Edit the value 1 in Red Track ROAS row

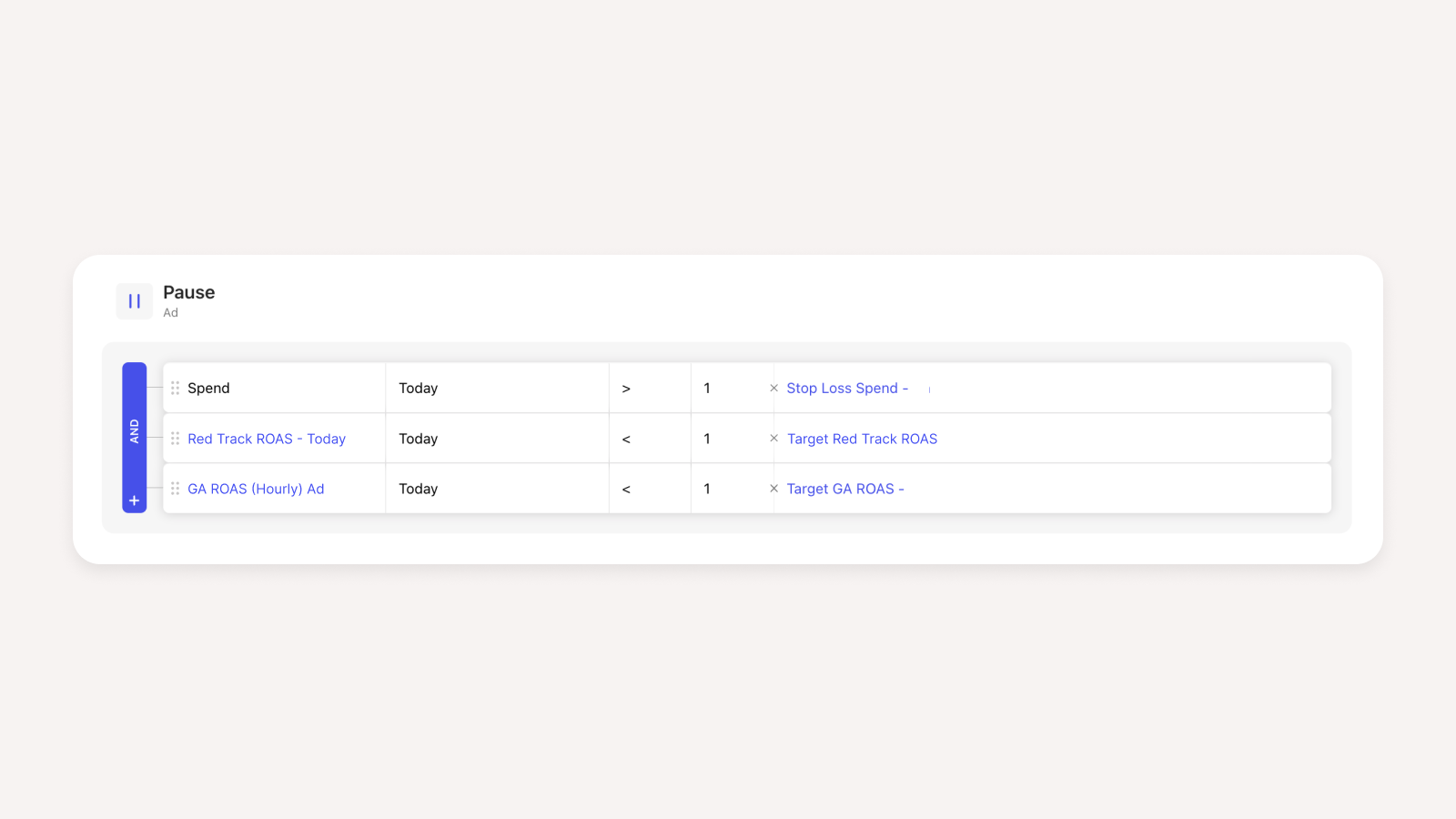[x=732, y=439]
